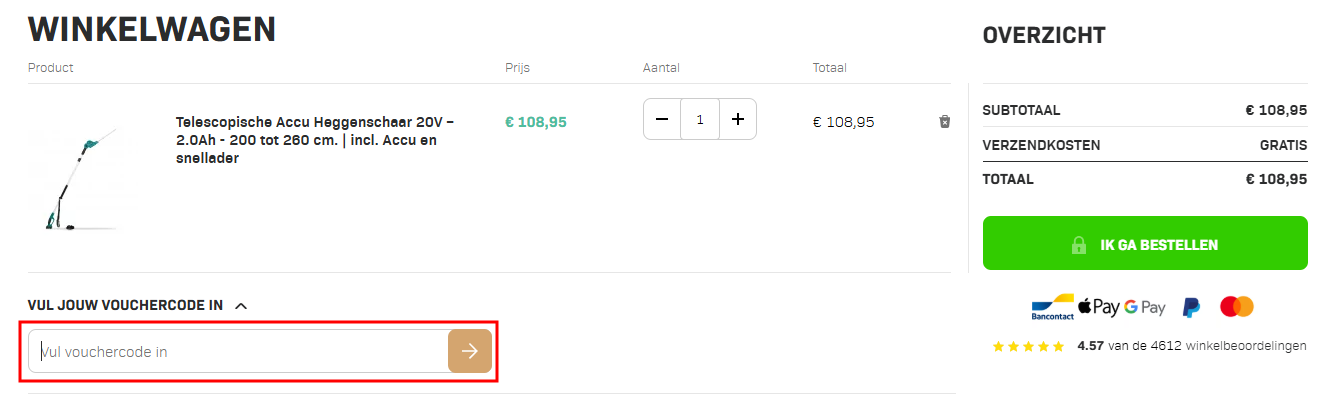Click the Mastercard logo
Image resolution: width=1343 pixels, height=419 pixels.
point(1237,306)
